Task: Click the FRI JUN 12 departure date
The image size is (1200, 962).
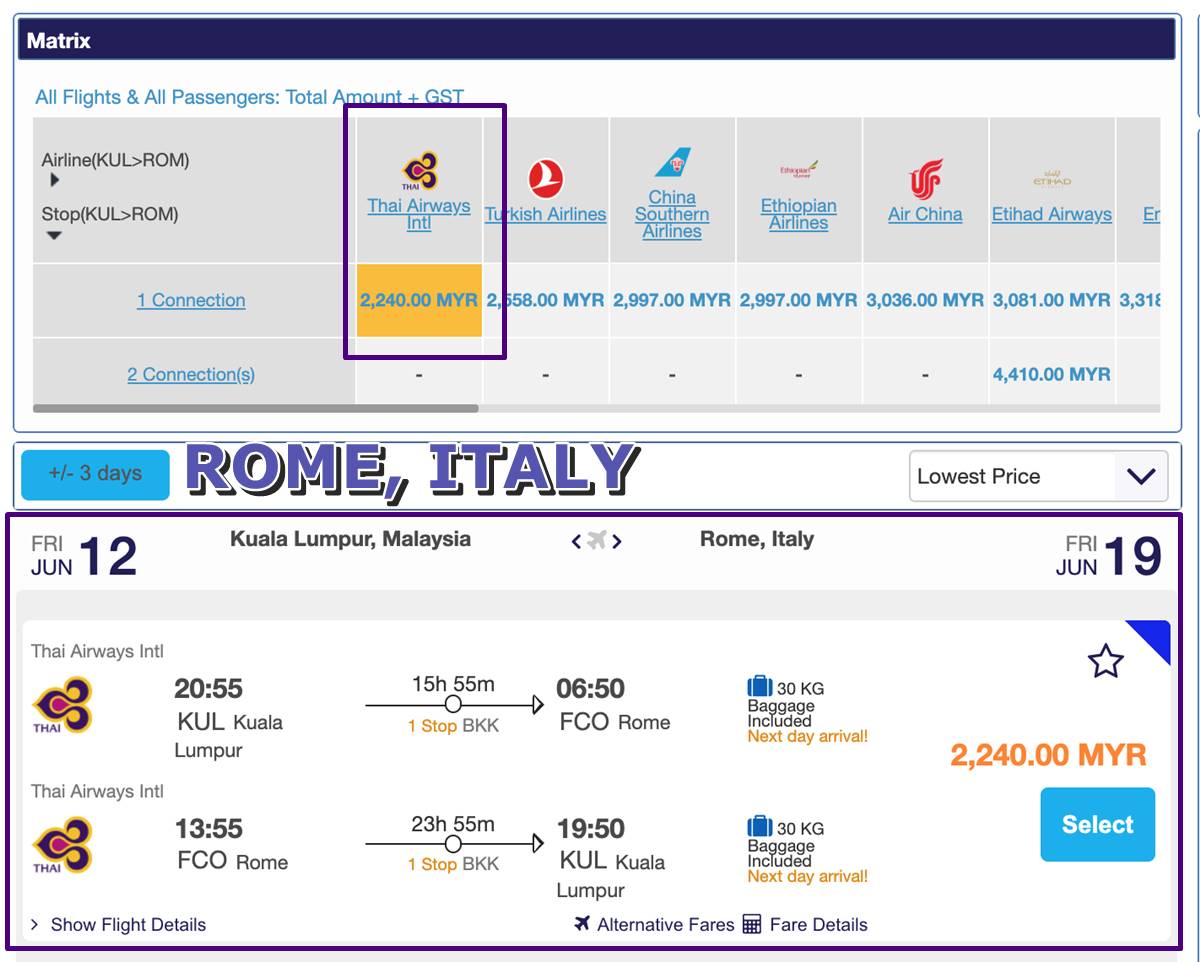Action: 84,556
